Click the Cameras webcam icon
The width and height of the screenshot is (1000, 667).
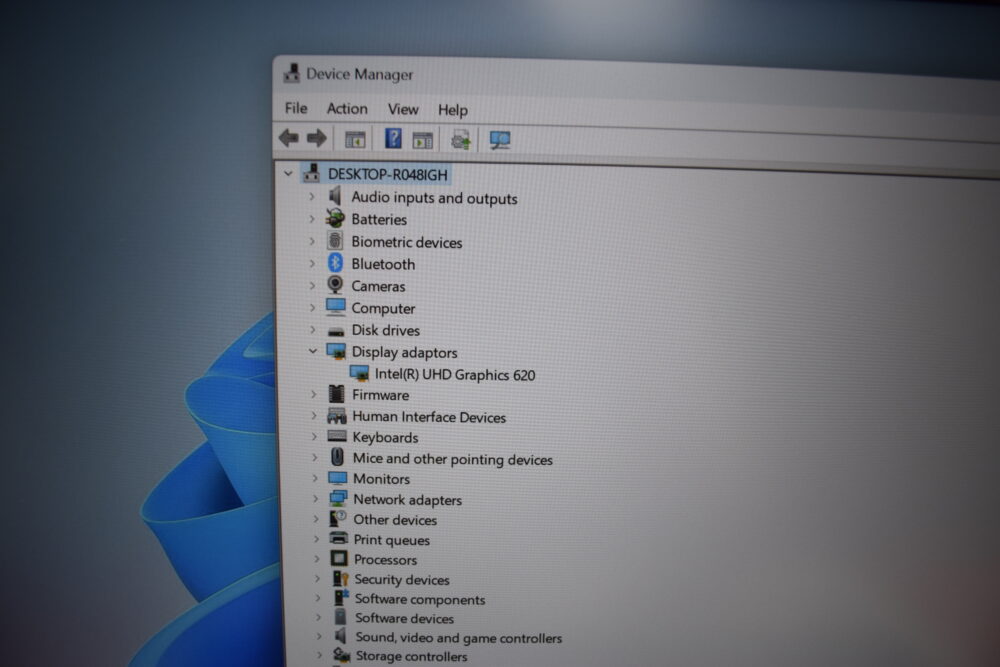point(335,285)
